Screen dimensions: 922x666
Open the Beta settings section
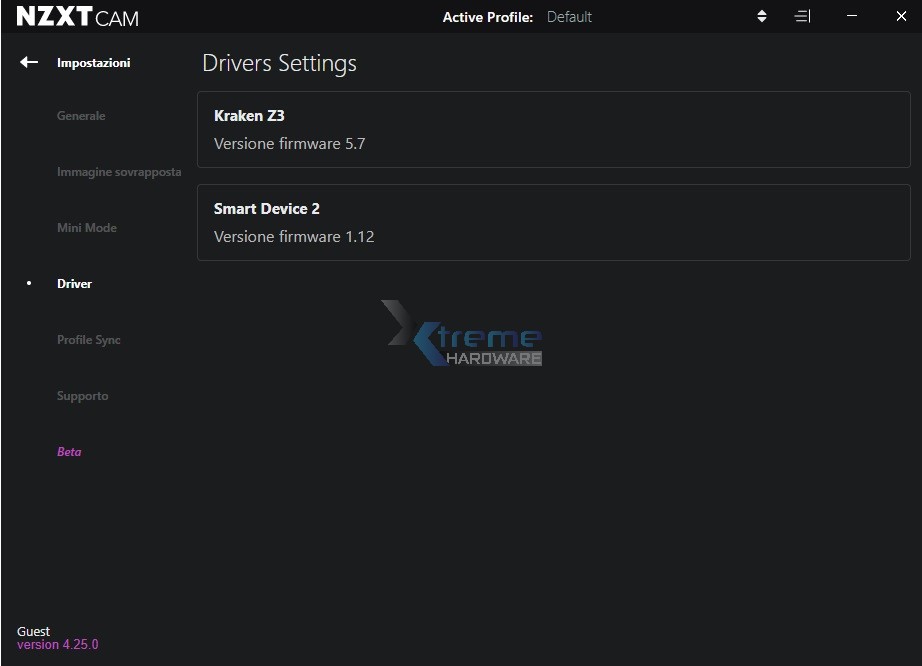69,452
